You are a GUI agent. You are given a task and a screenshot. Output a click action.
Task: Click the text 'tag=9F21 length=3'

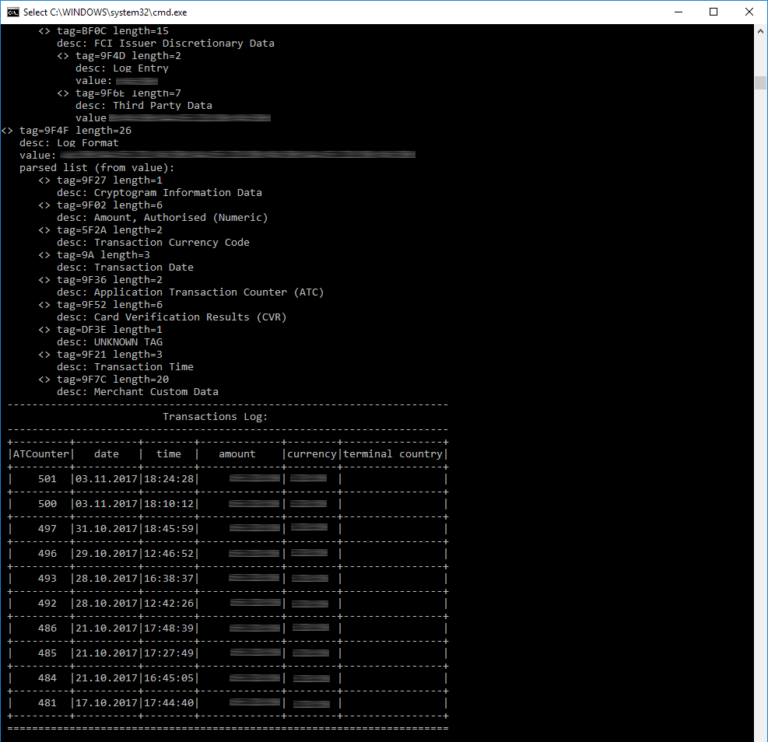(110, 355)
